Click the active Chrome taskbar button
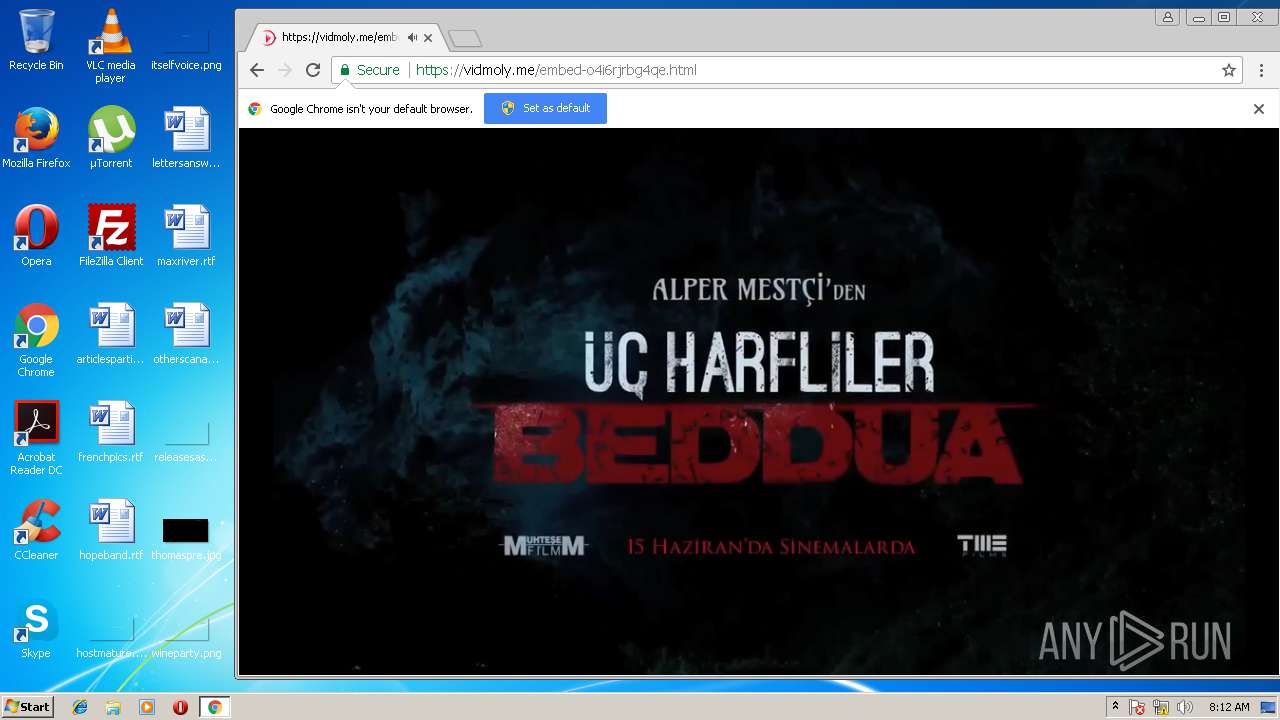This screenshot has width=1280, height=720. point(214,707)
